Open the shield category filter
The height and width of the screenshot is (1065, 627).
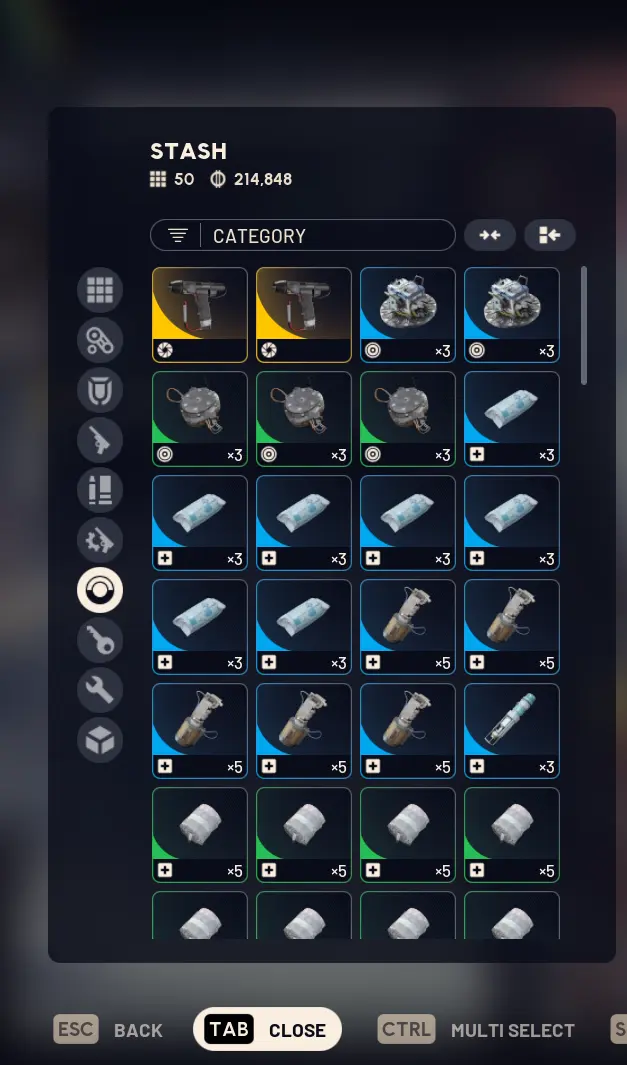click(x=100, y=390)
